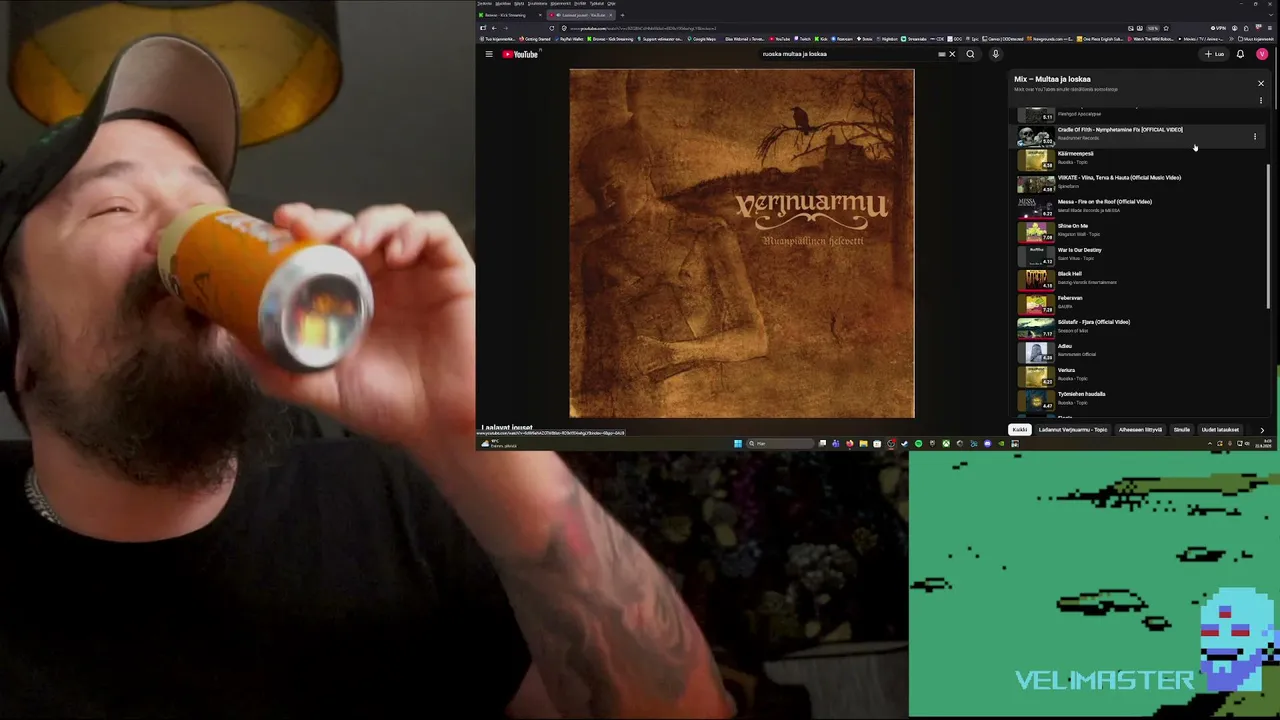The image size is (1280, 720).
Task: Open the Streamlabs bookmark
Action: [914, 39]
